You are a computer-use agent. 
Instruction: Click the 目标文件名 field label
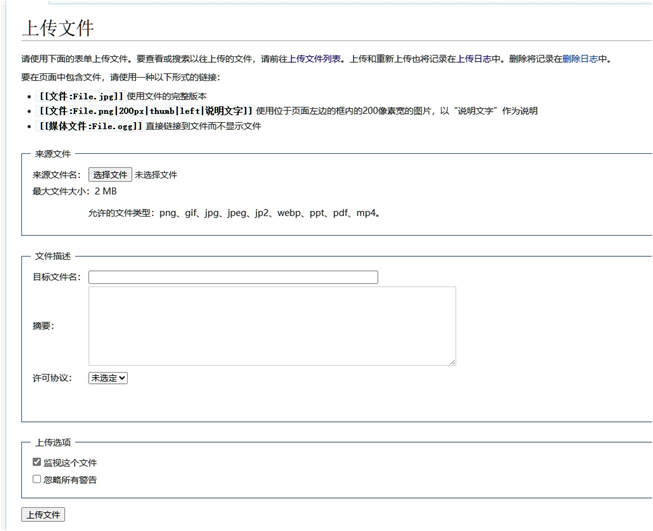tap(56, 277)
